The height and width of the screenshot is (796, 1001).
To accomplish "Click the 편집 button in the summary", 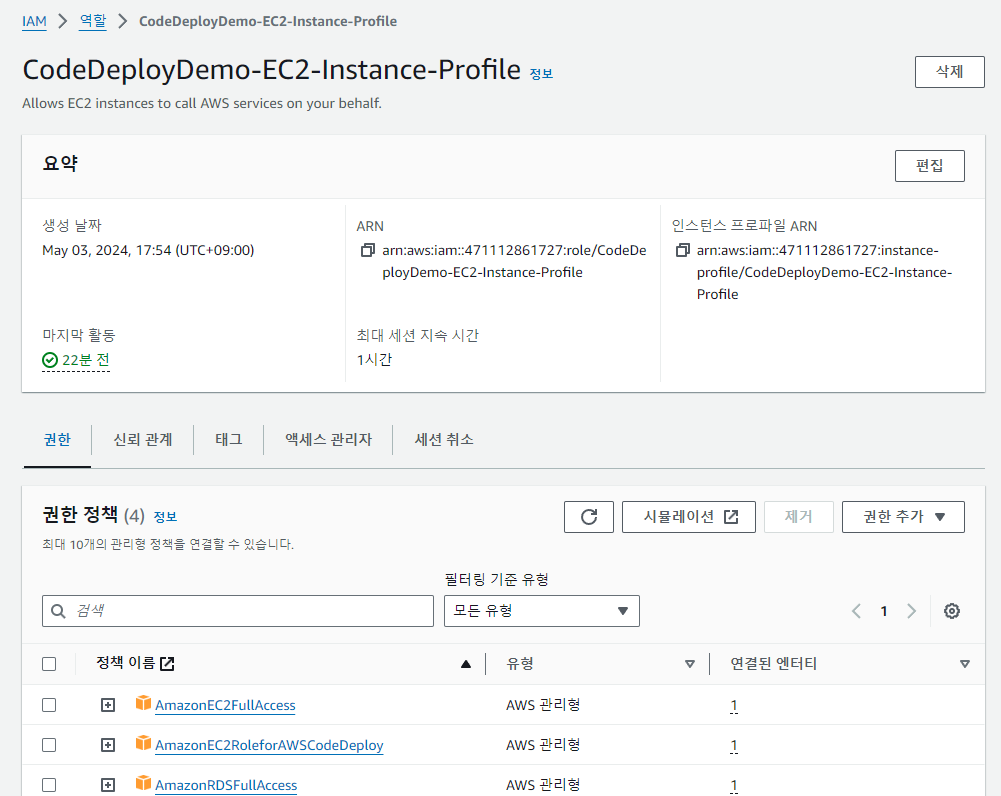I will 930,166.
